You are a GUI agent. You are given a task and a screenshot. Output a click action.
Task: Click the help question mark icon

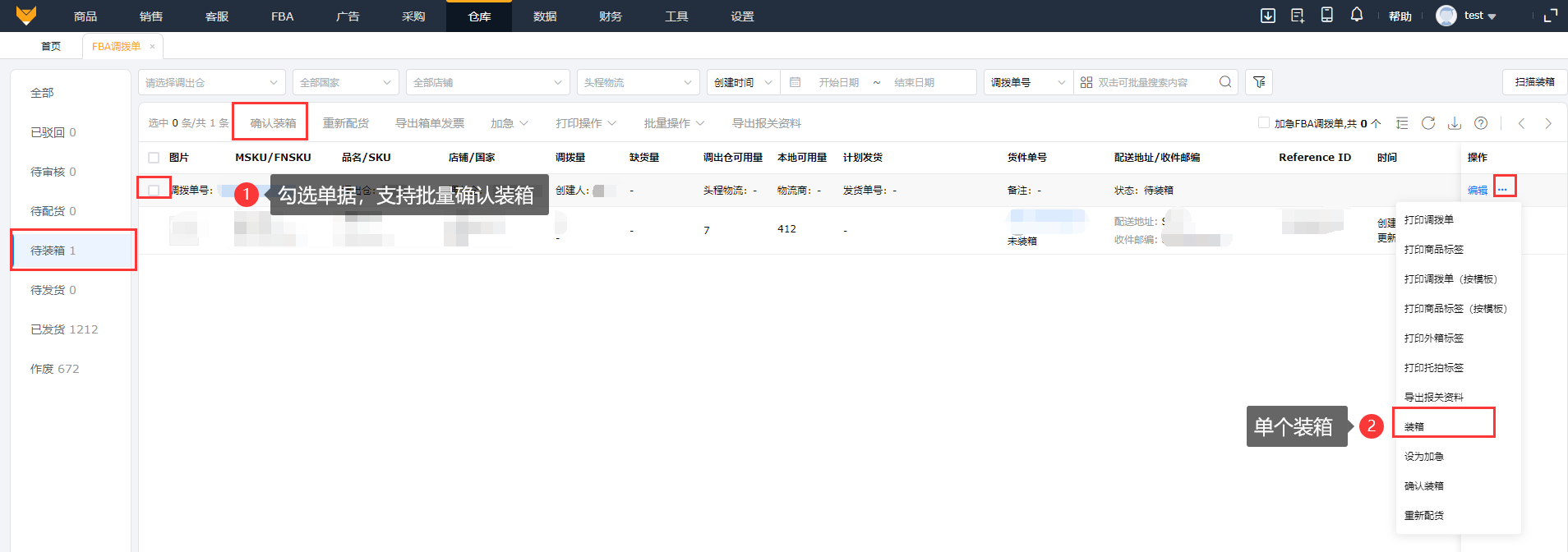coord(1481,123)
